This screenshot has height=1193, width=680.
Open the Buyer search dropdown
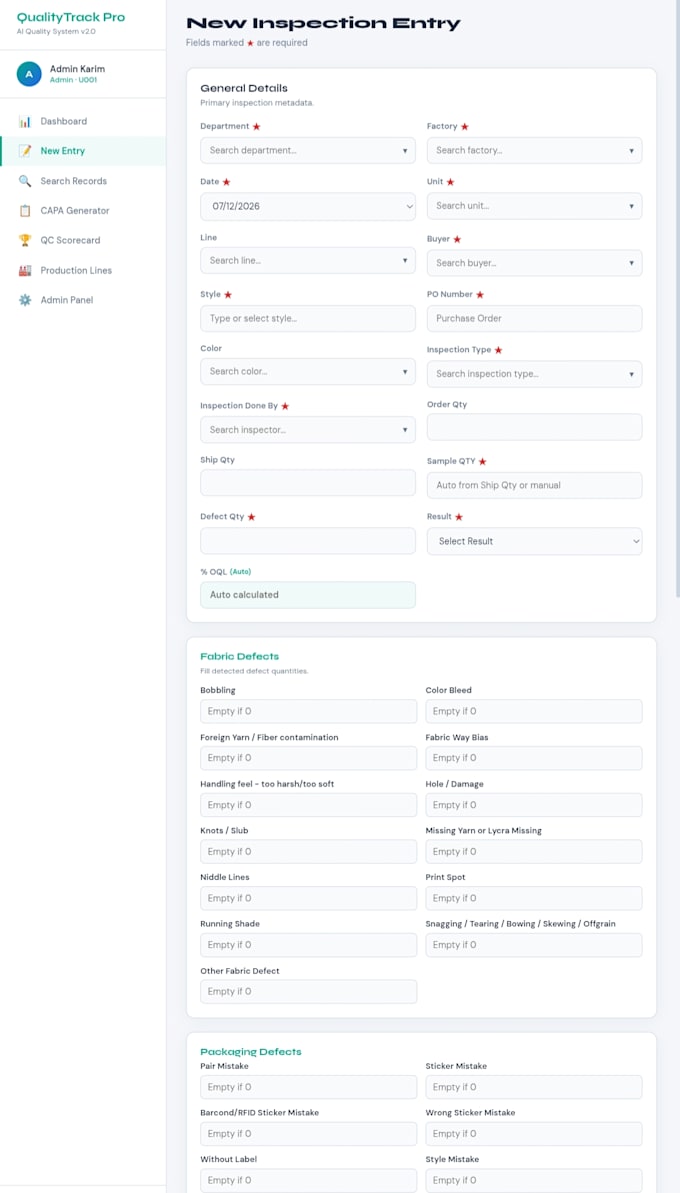point(534,263)
